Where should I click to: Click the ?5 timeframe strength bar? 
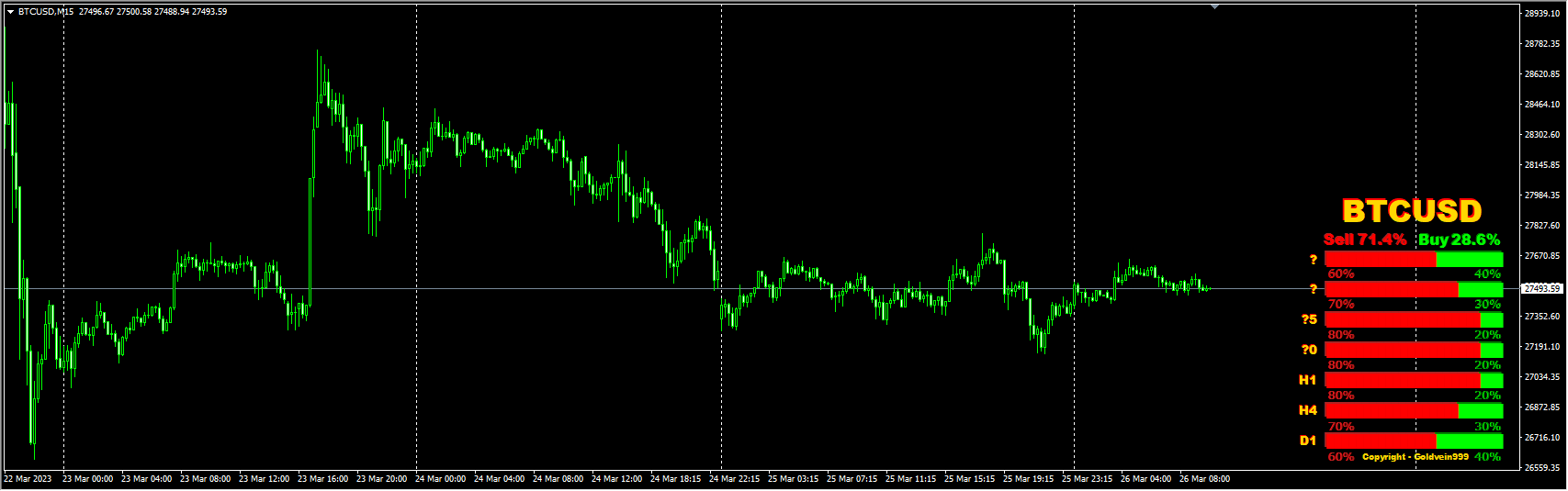[x=1414, y=319]
